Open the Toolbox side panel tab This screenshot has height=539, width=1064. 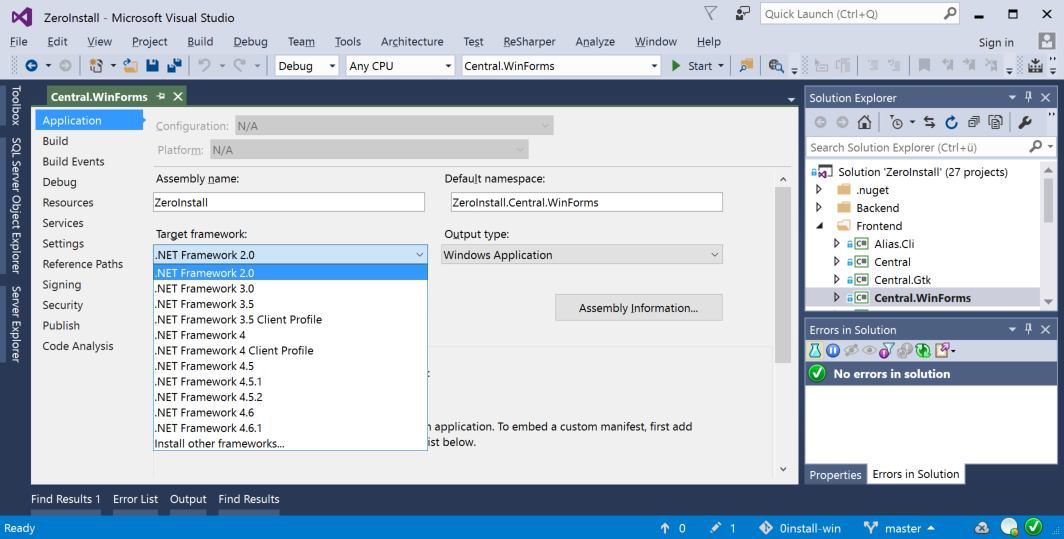16,105
